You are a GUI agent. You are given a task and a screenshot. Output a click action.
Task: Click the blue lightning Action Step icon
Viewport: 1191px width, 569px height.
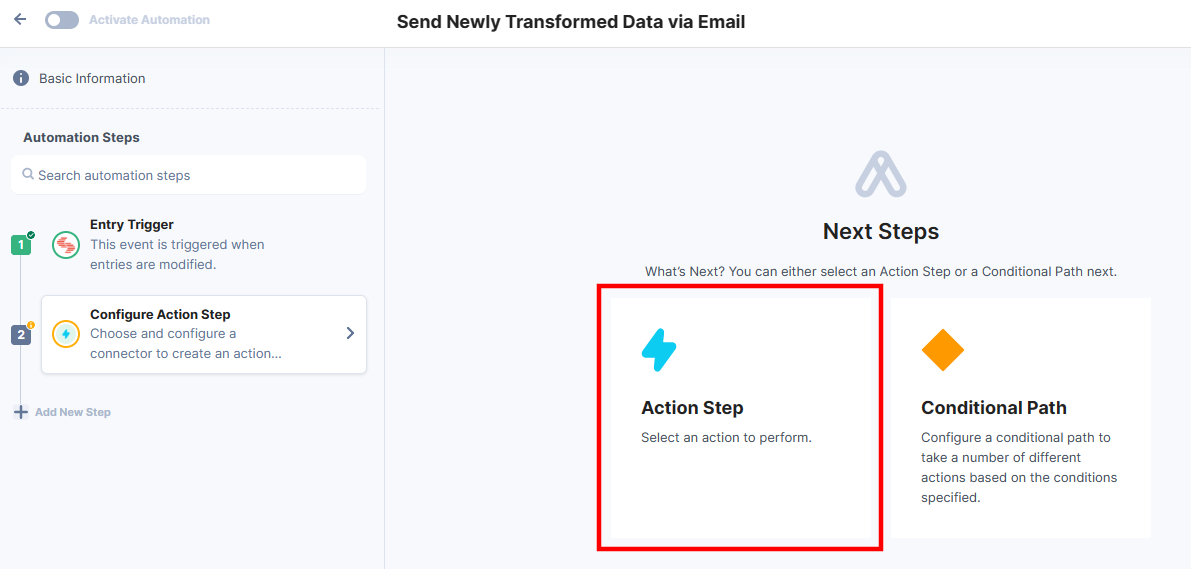pos(659,350)
